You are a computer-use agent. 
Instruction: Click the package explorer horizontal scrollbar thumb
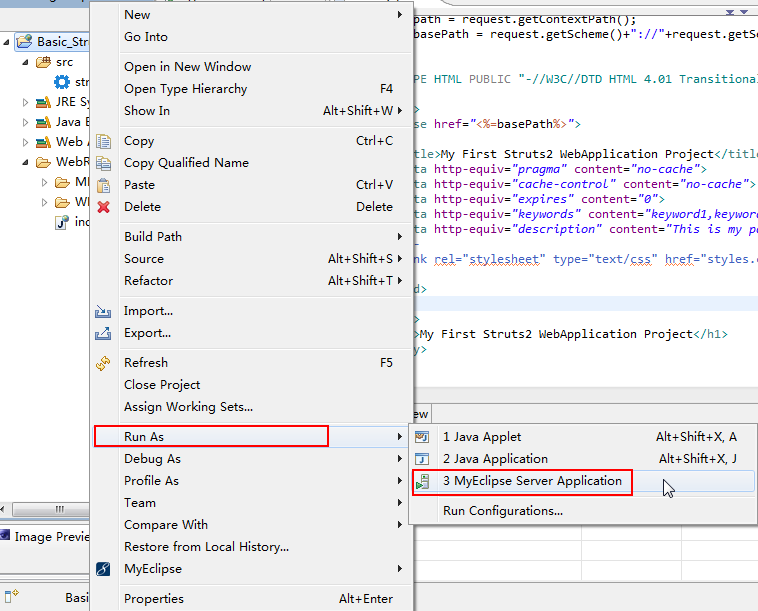51,509
